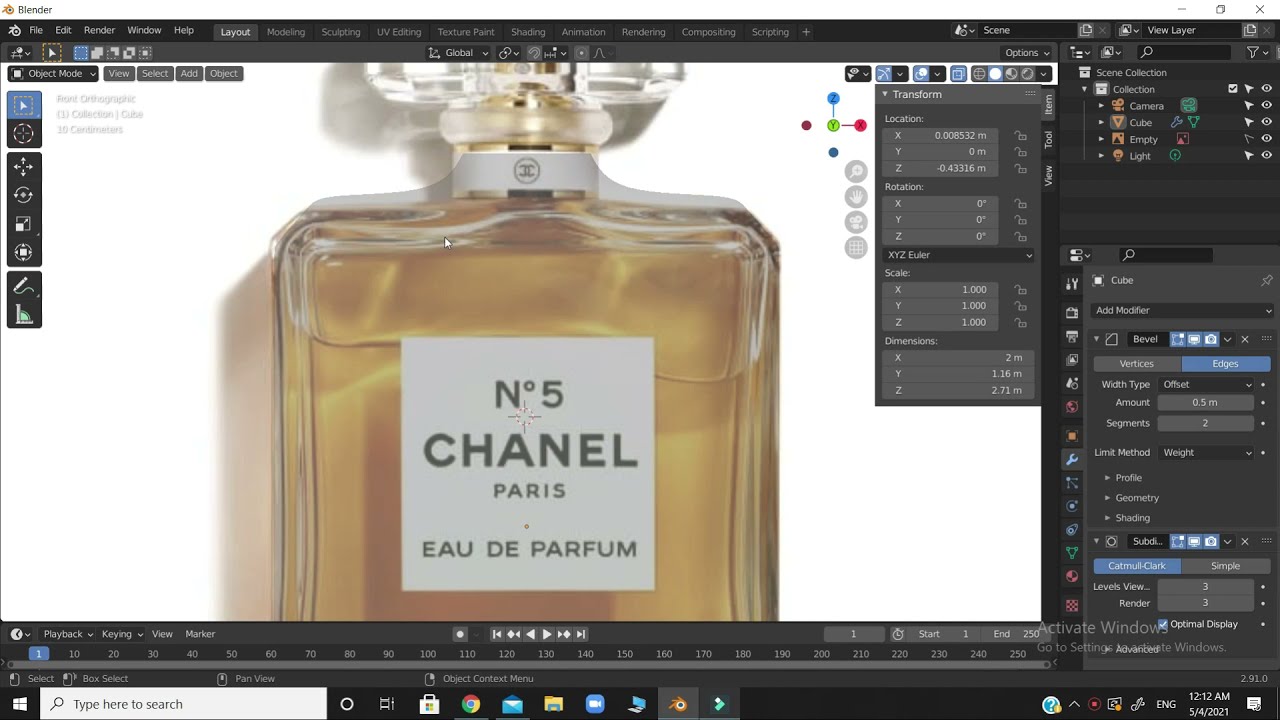Remove the Bevel modifier with X
Viewport: 1280px width, 720px height.
(x=1245, y=339)
